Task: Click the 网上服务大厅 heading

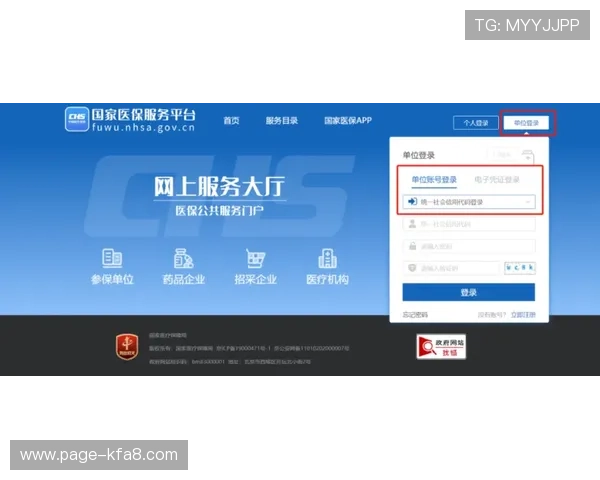Action: click(x=220, y=186)
